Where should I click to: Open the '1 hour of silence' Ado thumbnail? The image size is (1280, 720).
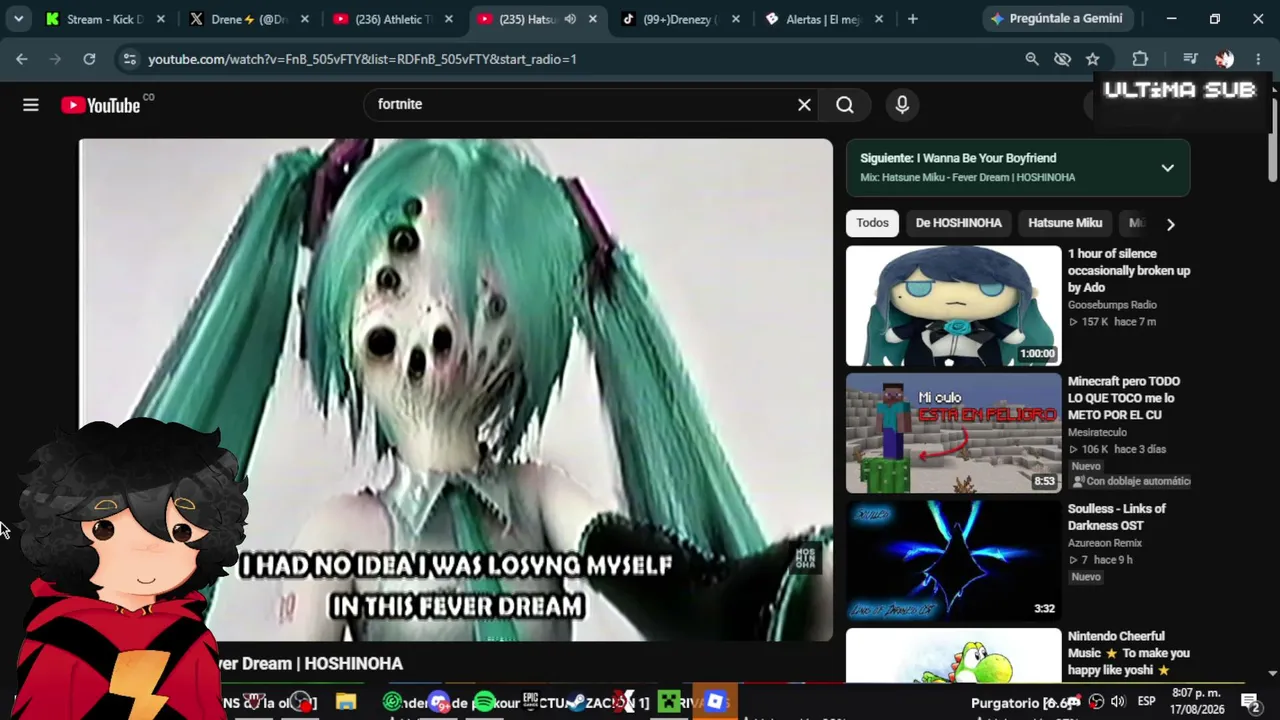point(953,306)
